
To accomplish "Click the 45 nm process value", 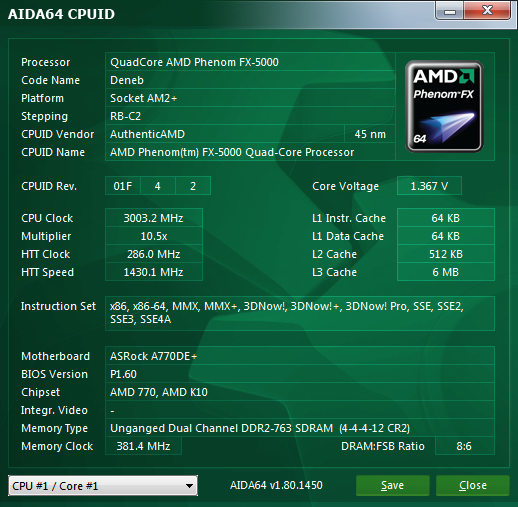I will [x=370, y=134].
